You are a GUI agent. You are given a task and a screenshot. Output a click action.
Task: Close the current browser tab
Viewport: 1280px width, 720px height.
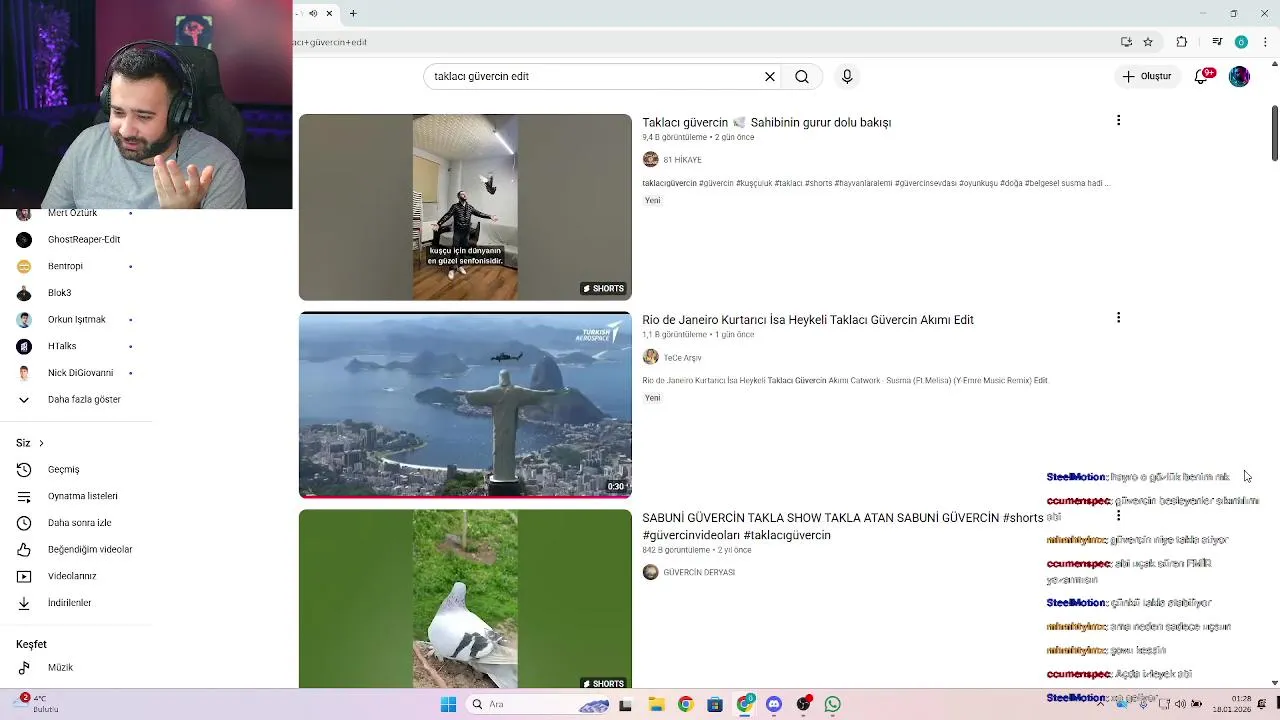pos(329,13)
